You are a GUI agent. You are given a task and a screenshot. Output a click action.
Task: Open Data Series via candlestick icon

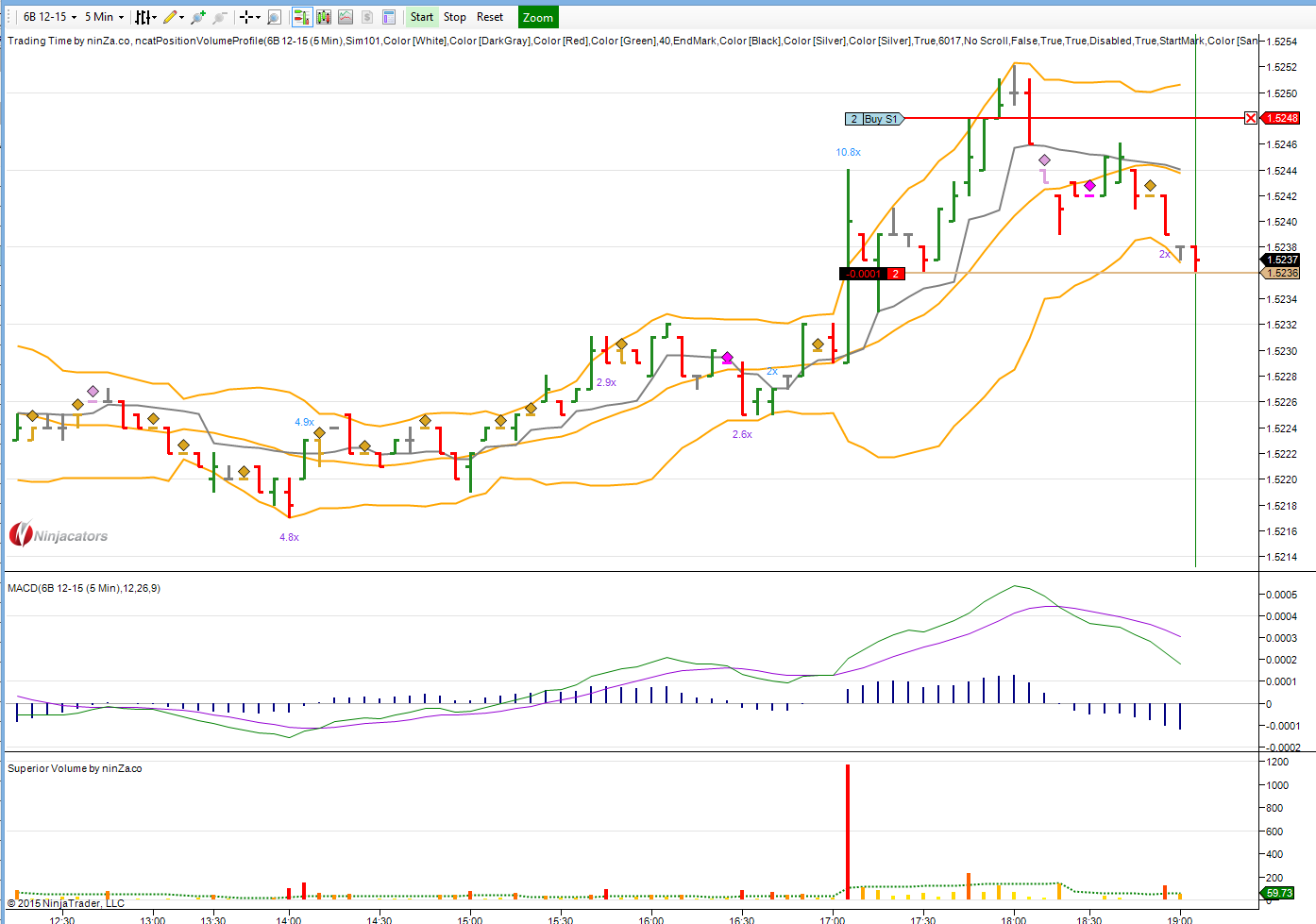[x=324, y=17]
